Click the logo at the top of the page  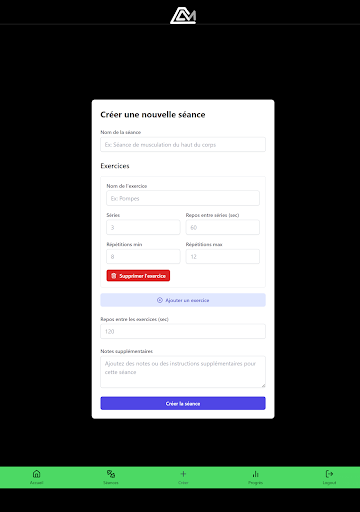(x=183, y=15)
